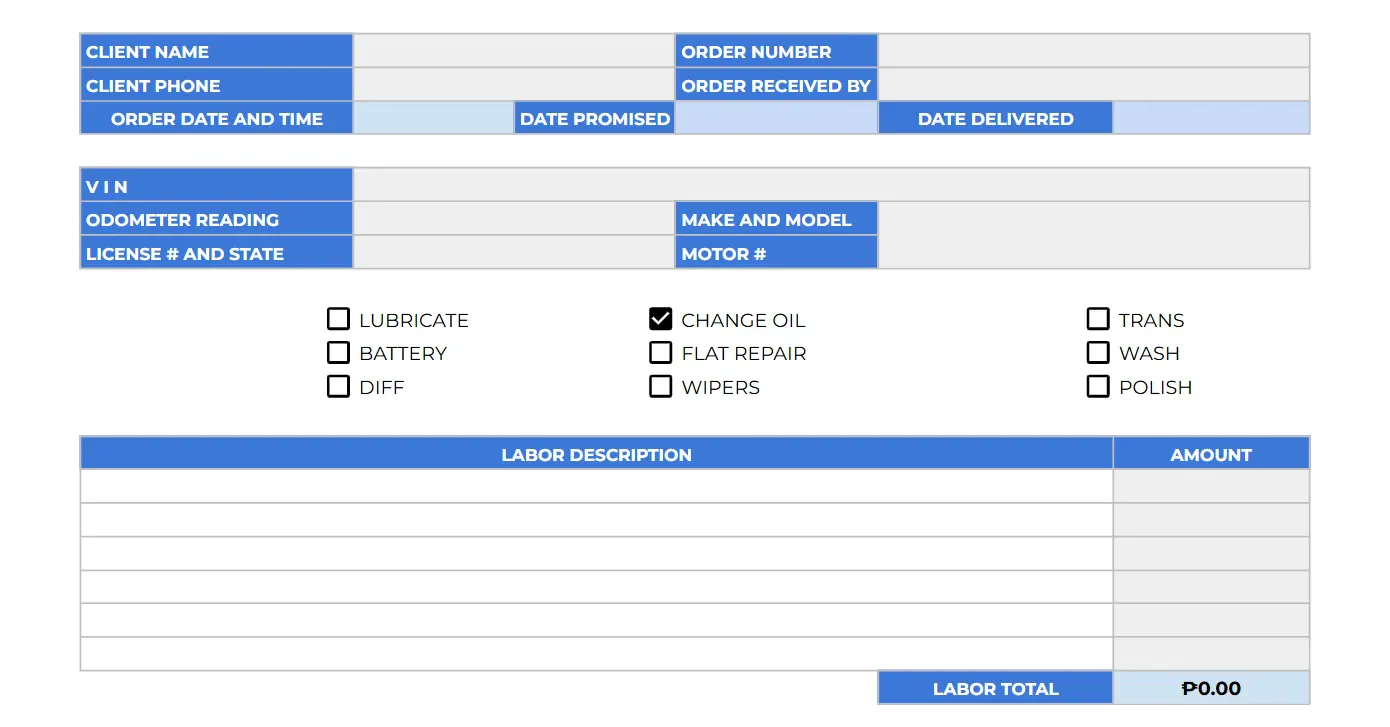The width and height of the screenshot is (1390, 727).
Task: Click the AMOUNT column header
Action: coord(1211,454)
